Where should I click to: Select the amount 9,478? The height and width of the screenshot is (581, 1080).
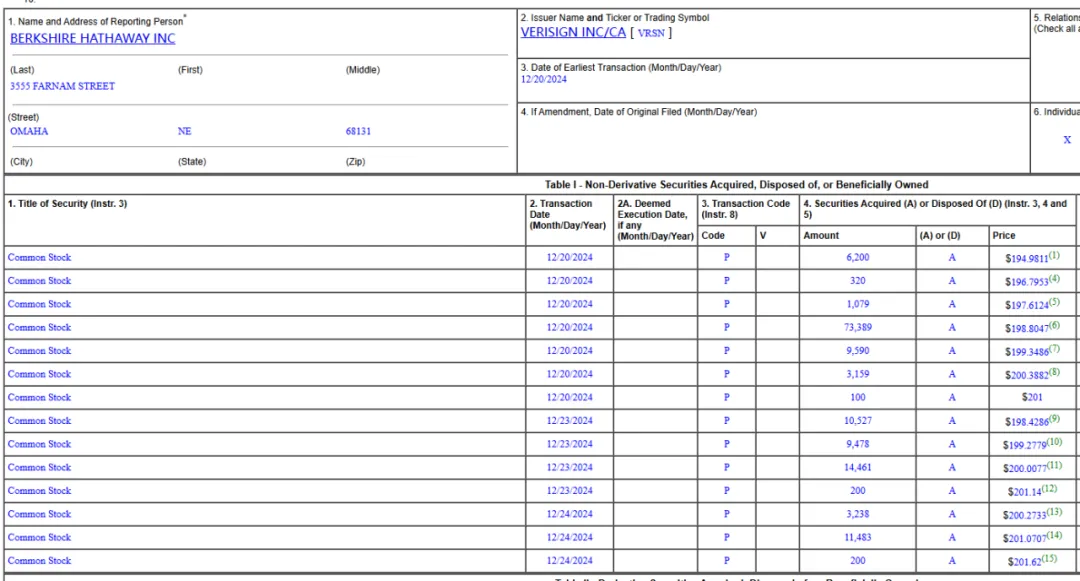tap(858, 444)
